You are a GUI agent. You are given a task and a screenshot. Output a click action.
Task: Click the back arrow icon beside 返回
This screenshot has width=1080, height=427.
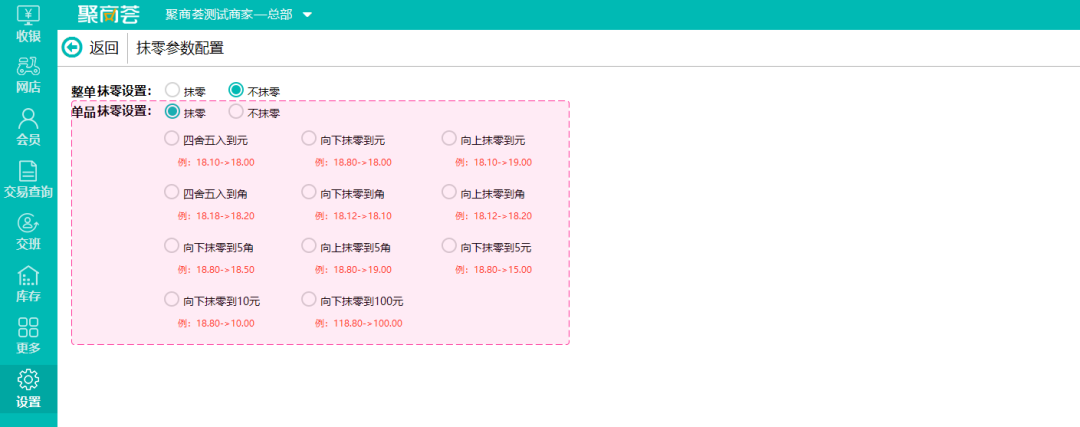click(x=72, y=47)
